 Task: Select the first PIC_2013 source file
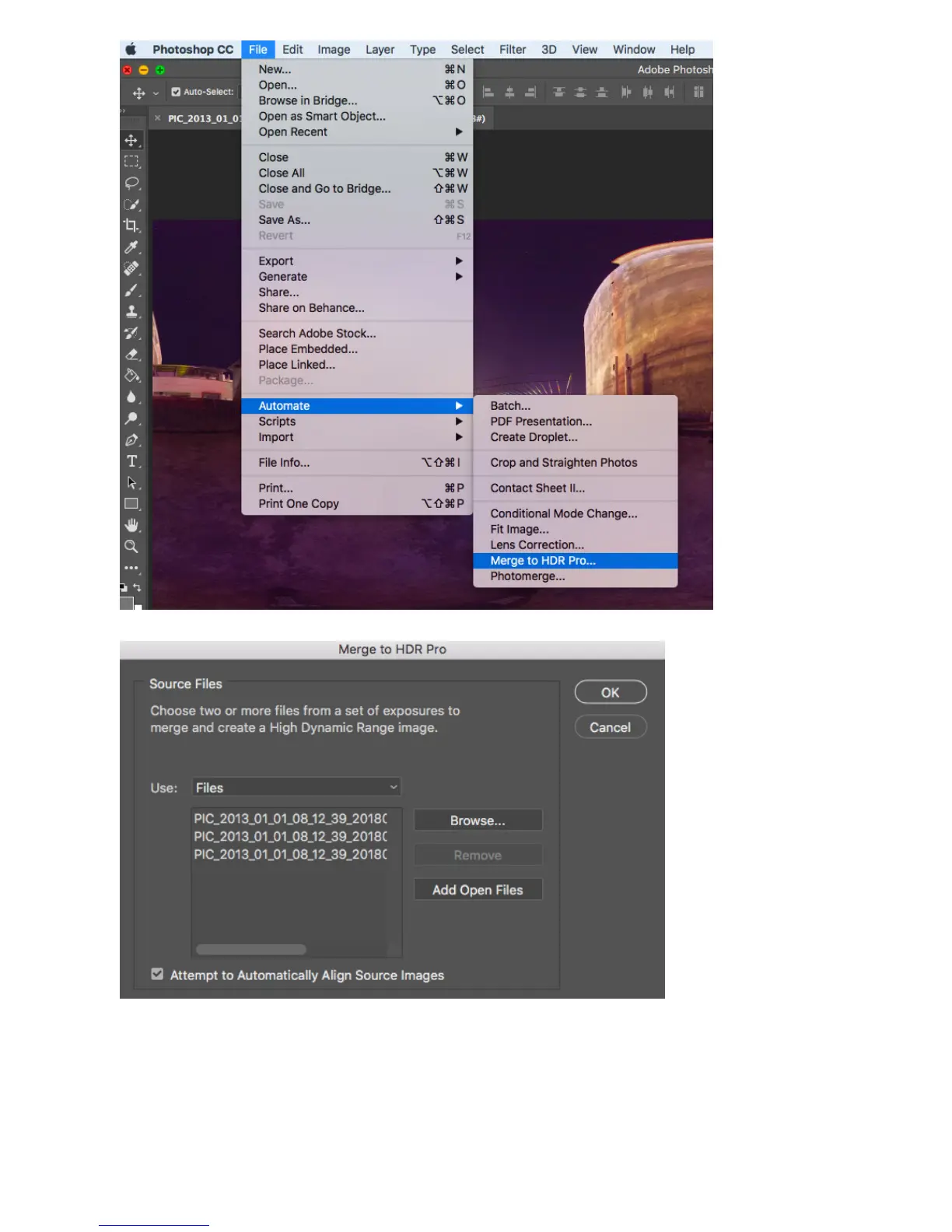(x=290, y=818)
